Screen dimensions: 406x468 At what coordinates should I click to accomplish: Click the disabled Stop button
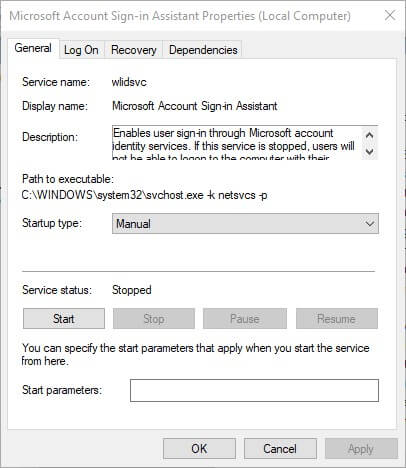(x=154, y=319)
